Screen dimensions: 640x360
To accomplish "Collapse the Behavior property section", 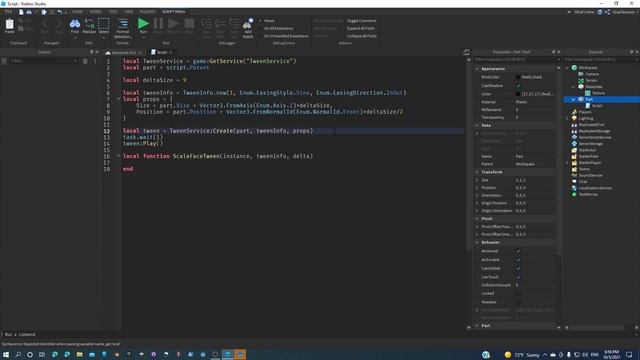I will (x=477, y=242).
